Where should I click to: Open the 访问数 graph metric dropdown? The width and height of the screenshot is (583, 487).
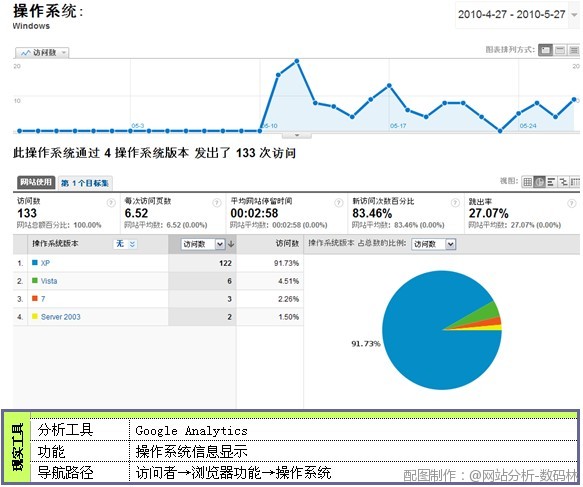click(42, 53)
